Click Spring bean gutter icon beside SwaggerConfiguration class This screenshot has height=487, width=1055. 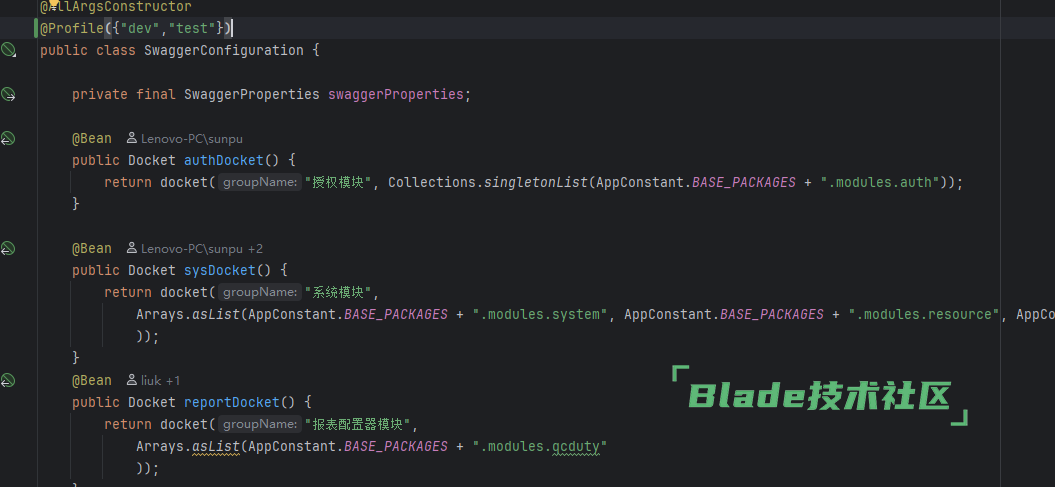(8, 49)
